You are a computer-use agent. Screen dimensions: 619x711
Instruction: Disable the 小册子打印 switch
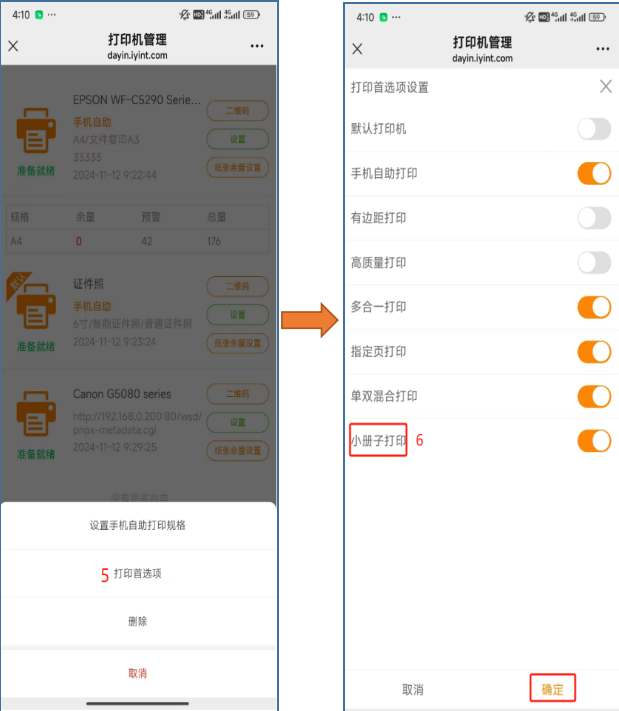click(x=594, y=441)
